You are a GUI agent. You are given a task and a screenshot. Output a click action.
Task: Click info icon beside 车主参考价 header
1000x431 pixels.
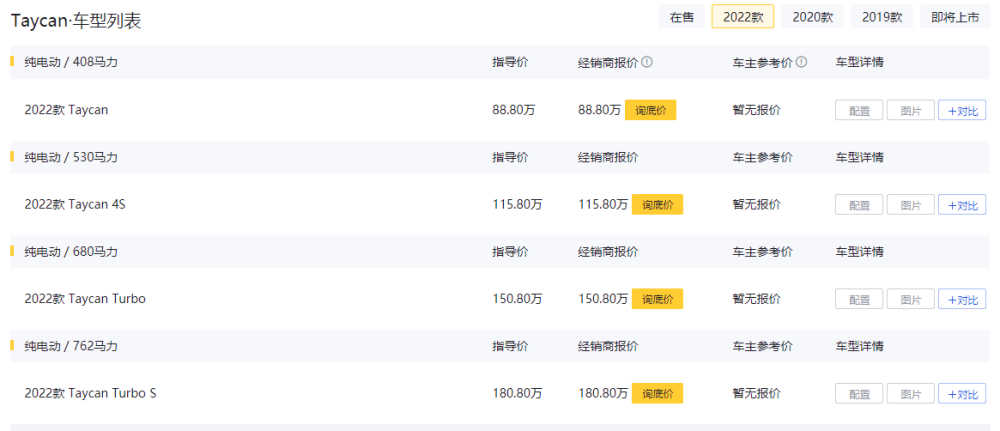click(802, 62)
